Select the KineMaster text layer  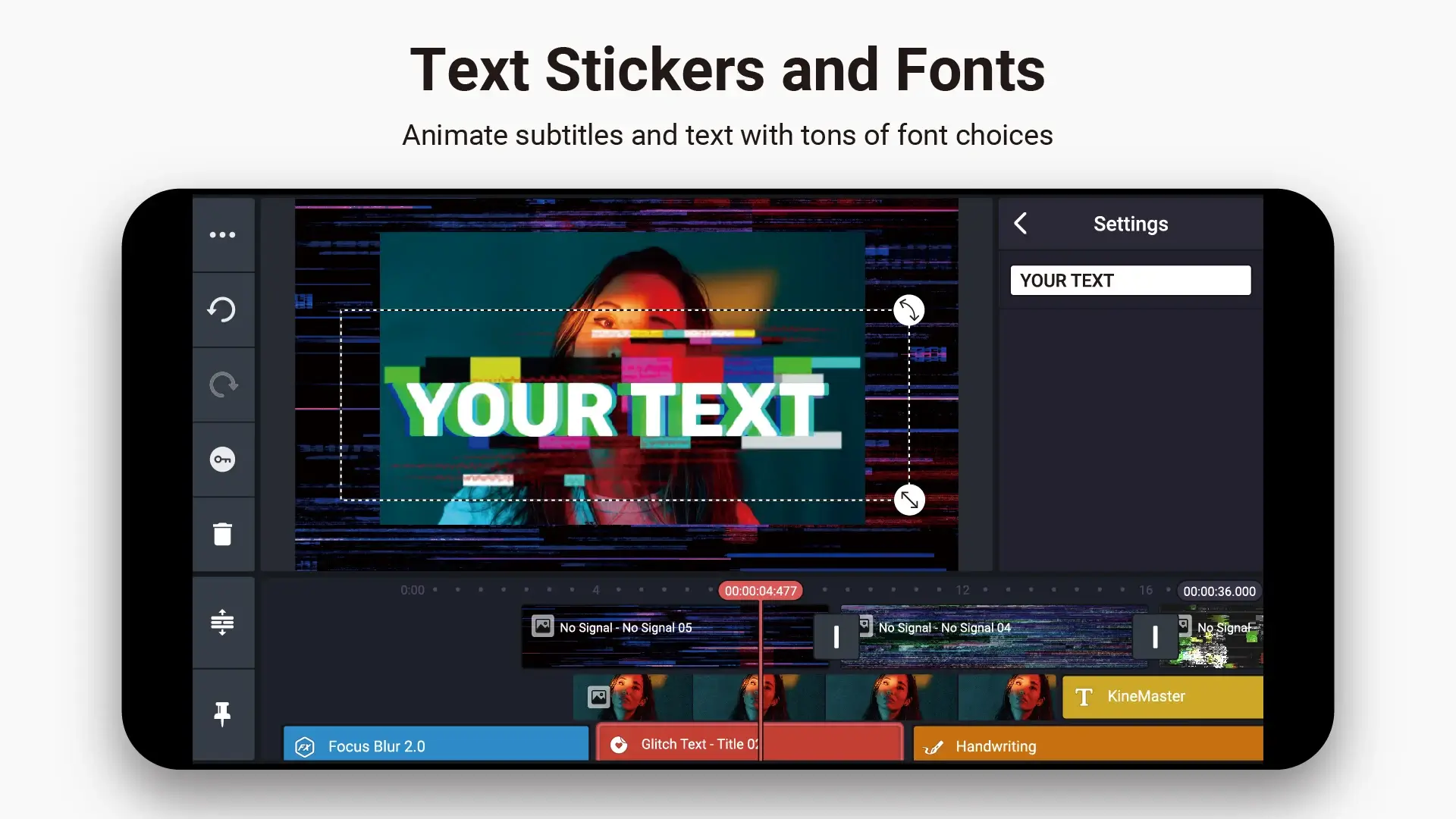coord(1163,697)
